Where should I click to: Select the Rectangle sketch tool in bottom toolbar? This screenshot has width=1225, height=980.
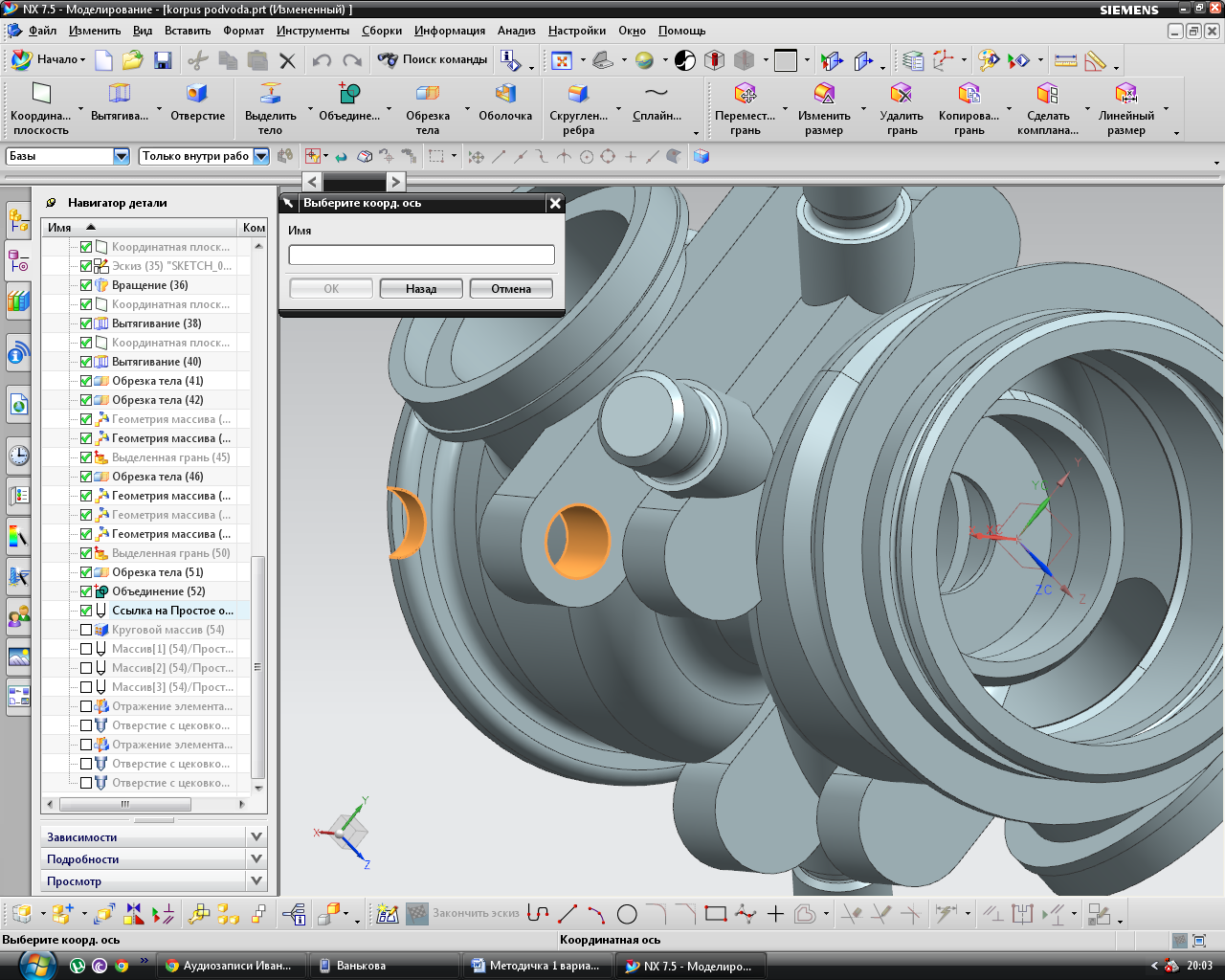716,915
